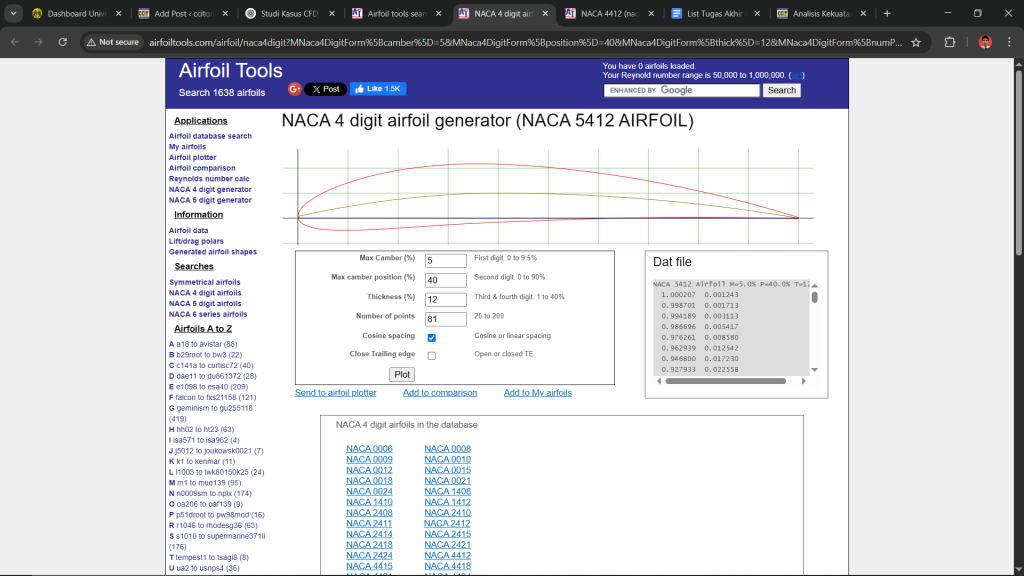
Task: Click the Facebook Like button
Action: pos(377,89)
